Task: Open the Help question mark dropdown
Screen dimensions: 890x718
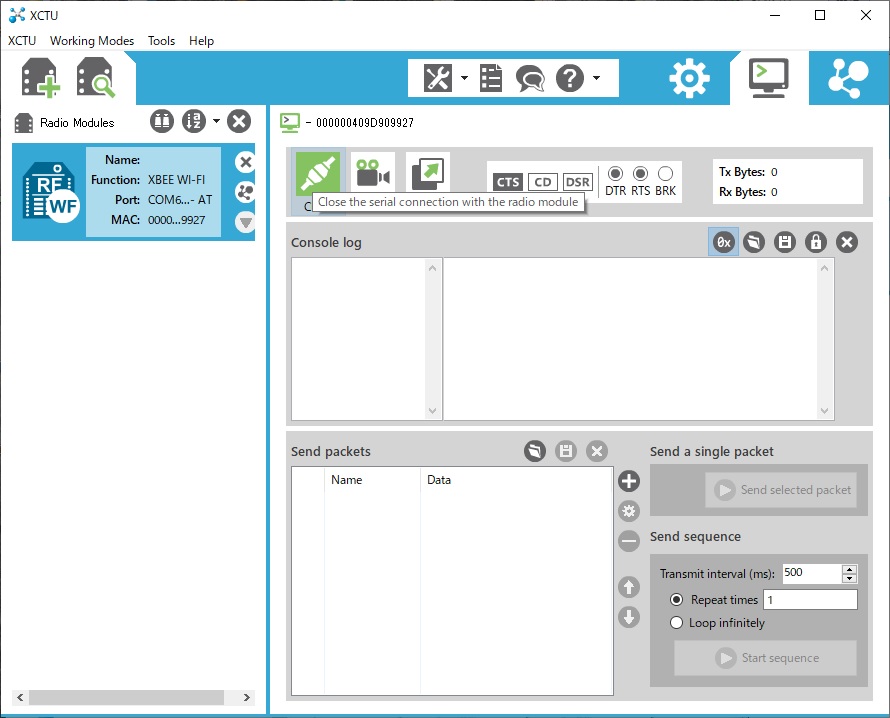Action: tap(596, 78)
